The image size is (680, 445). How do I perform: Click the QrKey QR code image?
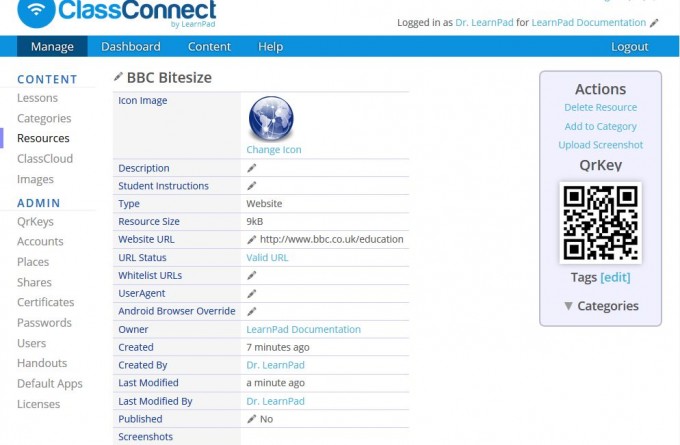(x=601, y=223)
